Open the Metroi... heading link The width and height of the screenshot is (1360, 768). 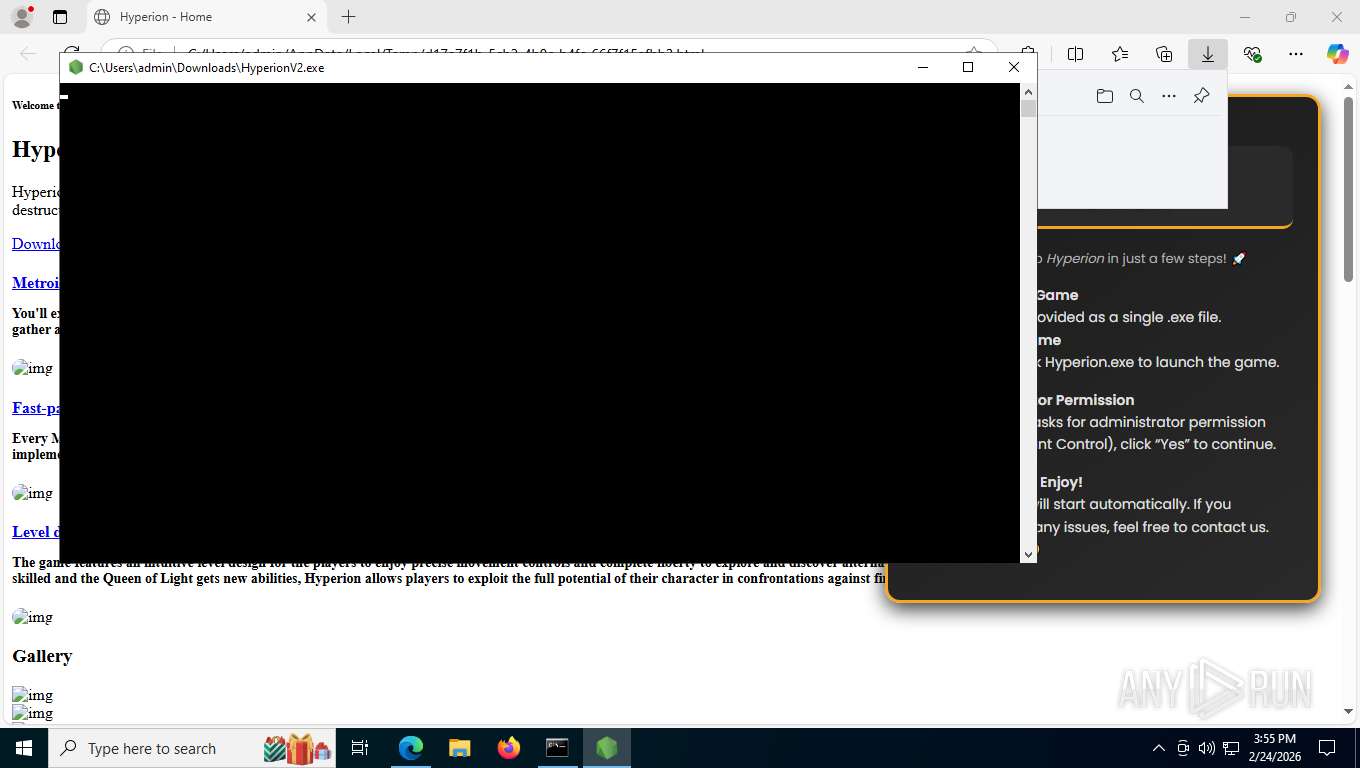[36, 283]
